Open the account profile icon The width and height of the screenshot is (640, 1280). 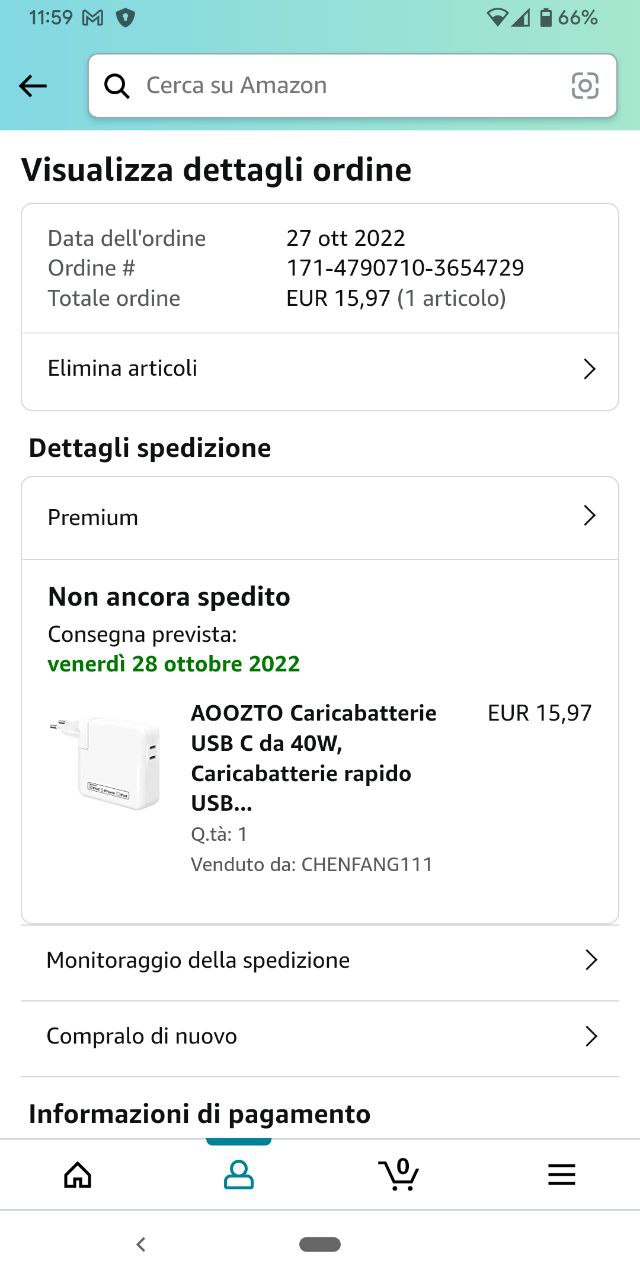(238, 1175)
